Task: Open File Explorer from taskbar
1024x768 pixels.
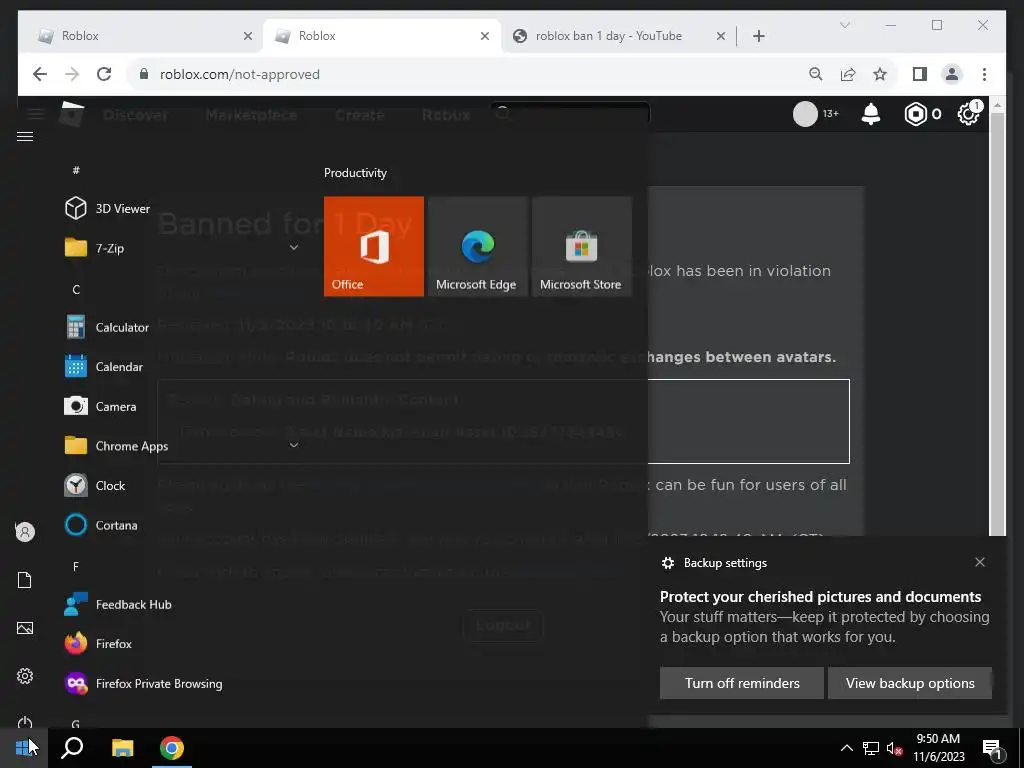Action: 122,748
